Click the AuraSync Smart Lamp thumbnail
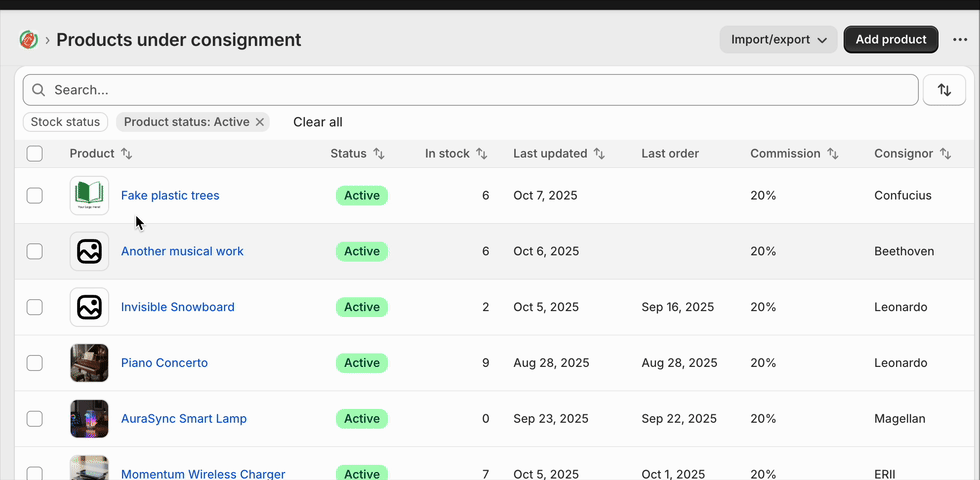The image size is (980, 480). coord(89,419)
